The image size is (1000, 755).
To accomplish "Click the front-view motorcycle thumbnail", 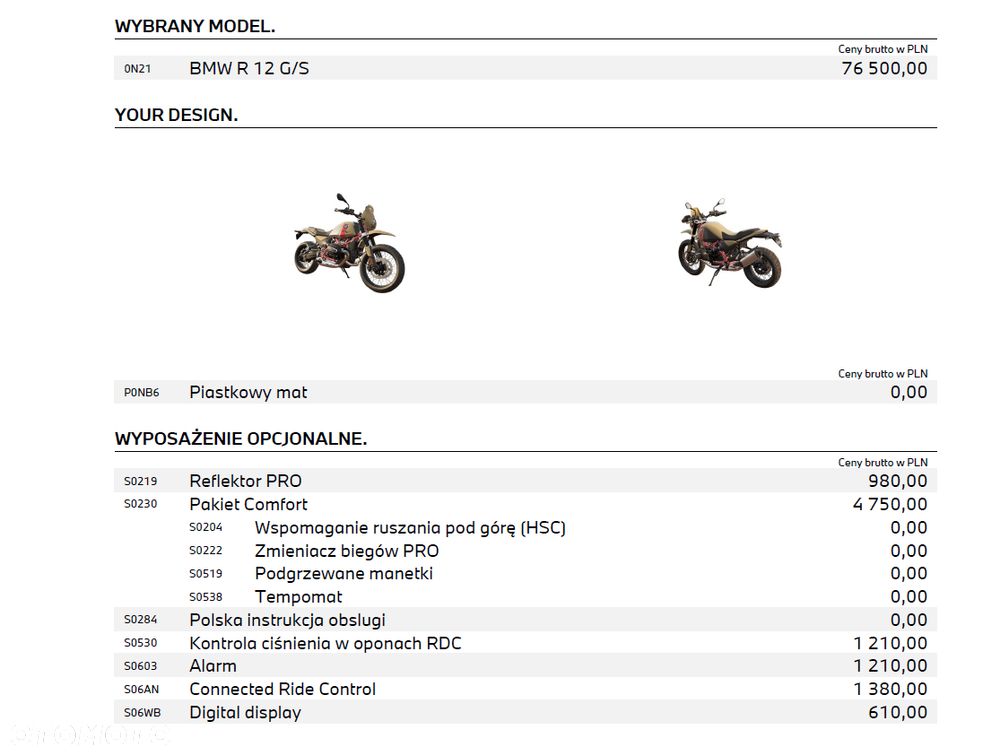I will point(349,243).
